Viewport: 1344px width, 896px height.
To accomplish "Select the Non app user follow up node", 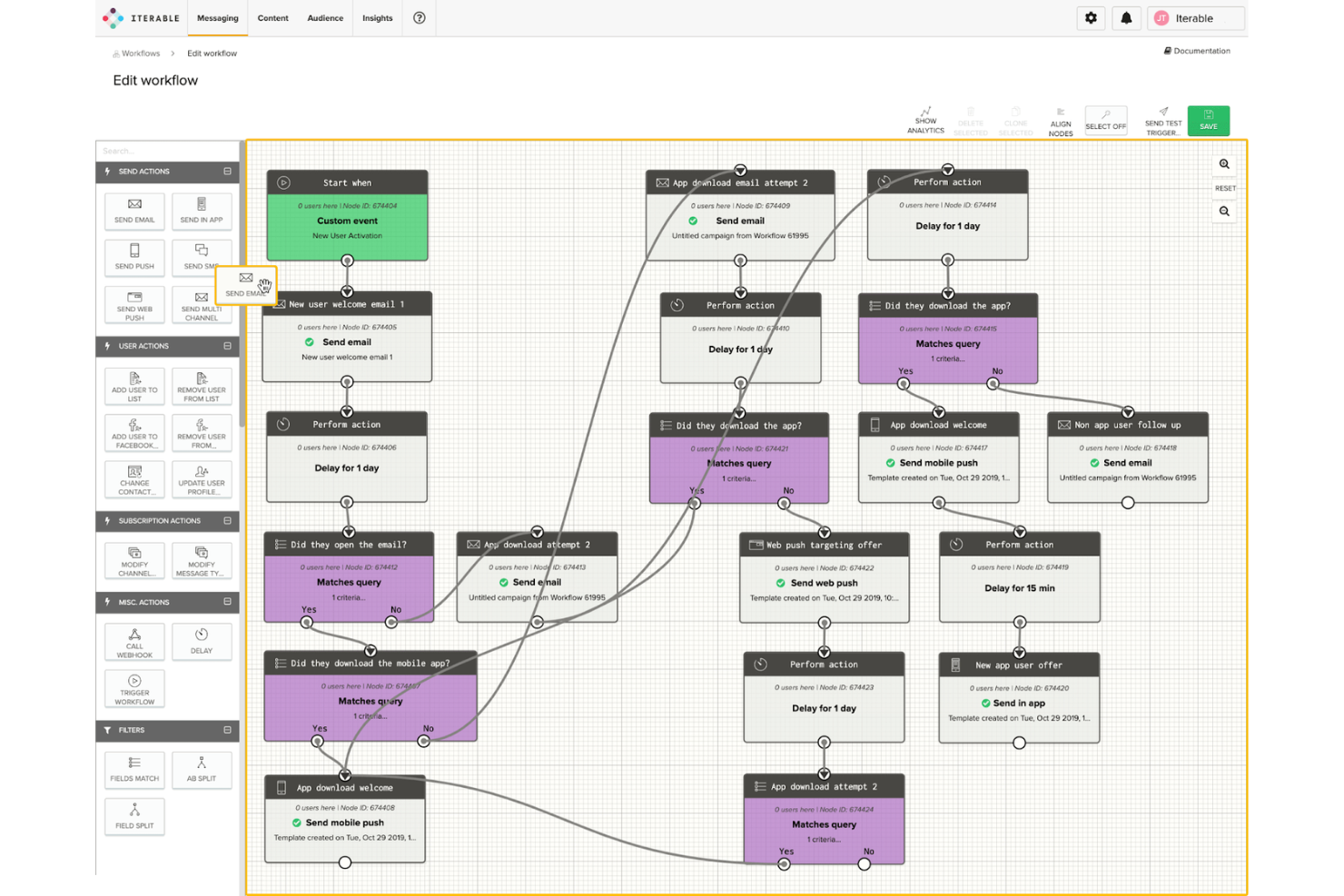I will click(1128, 458).
